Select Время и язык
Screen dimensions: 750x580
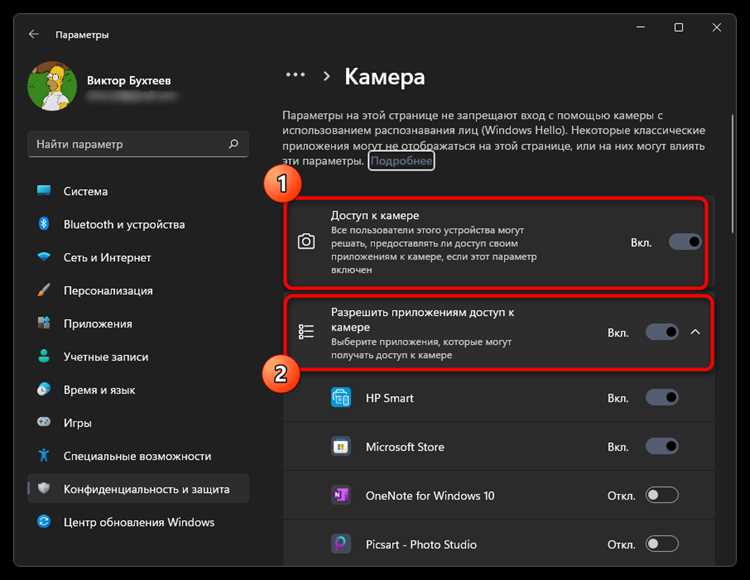pos(138,390)
